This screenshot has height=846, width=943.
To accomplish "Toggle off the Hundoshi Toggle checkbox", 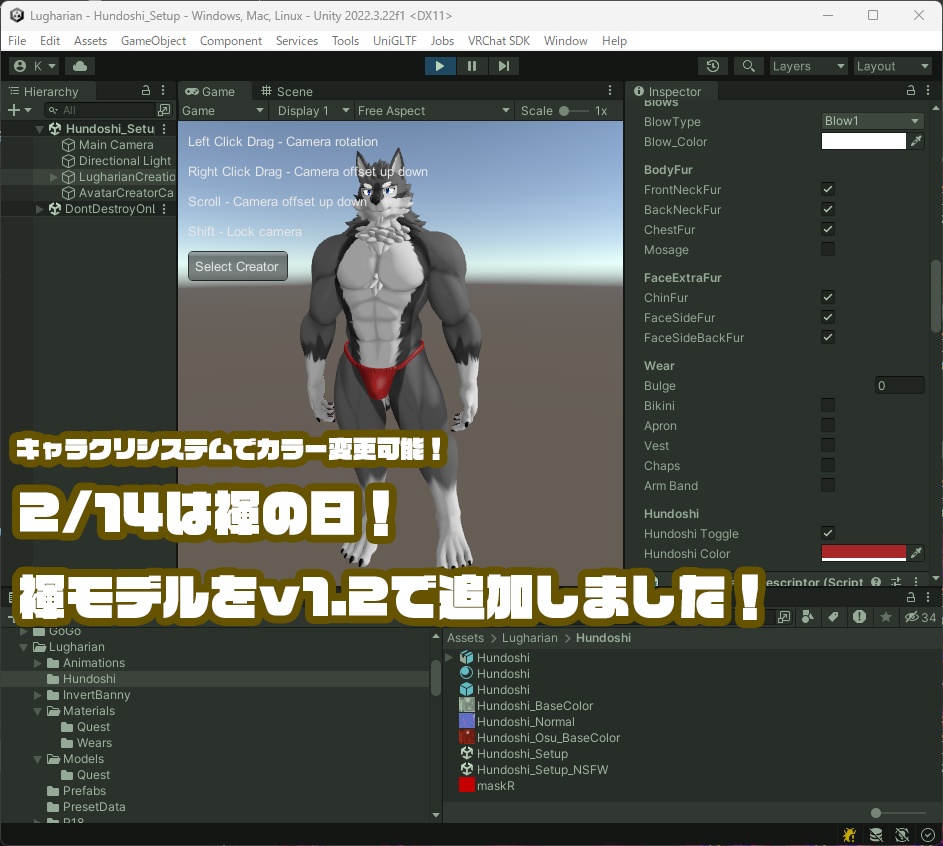I will coord(827,533).
